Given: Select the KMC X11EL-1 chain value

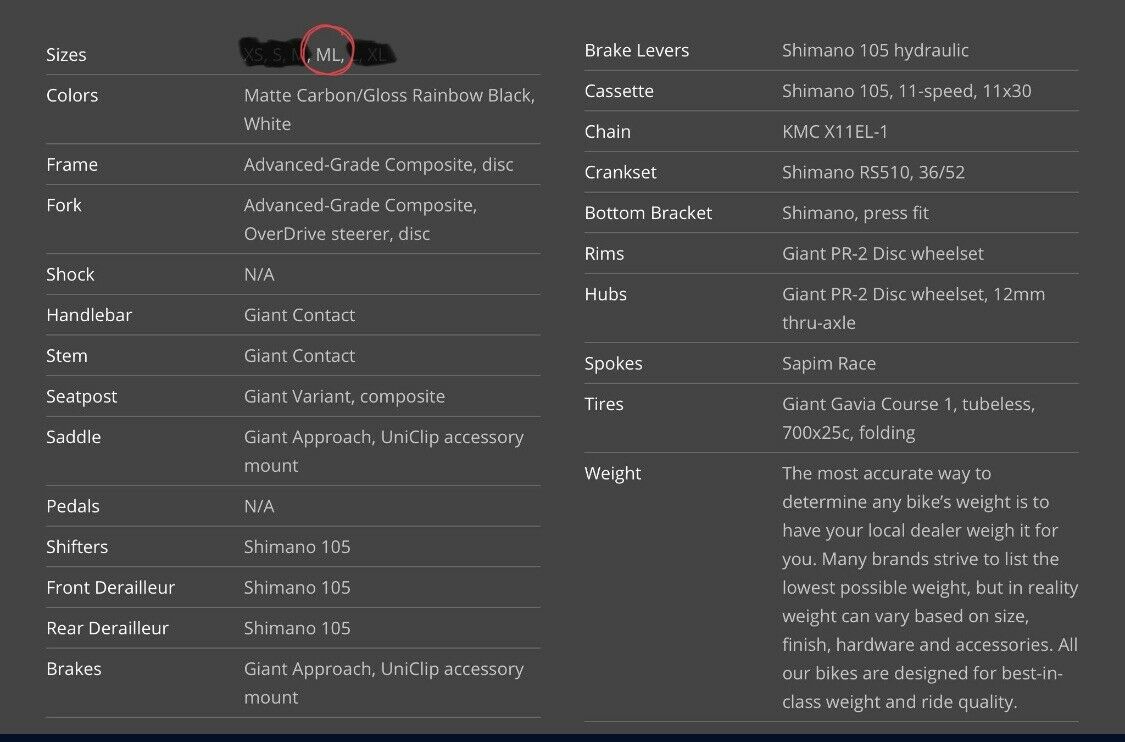Looking at the screenshot, I should (x=835, y=132).
